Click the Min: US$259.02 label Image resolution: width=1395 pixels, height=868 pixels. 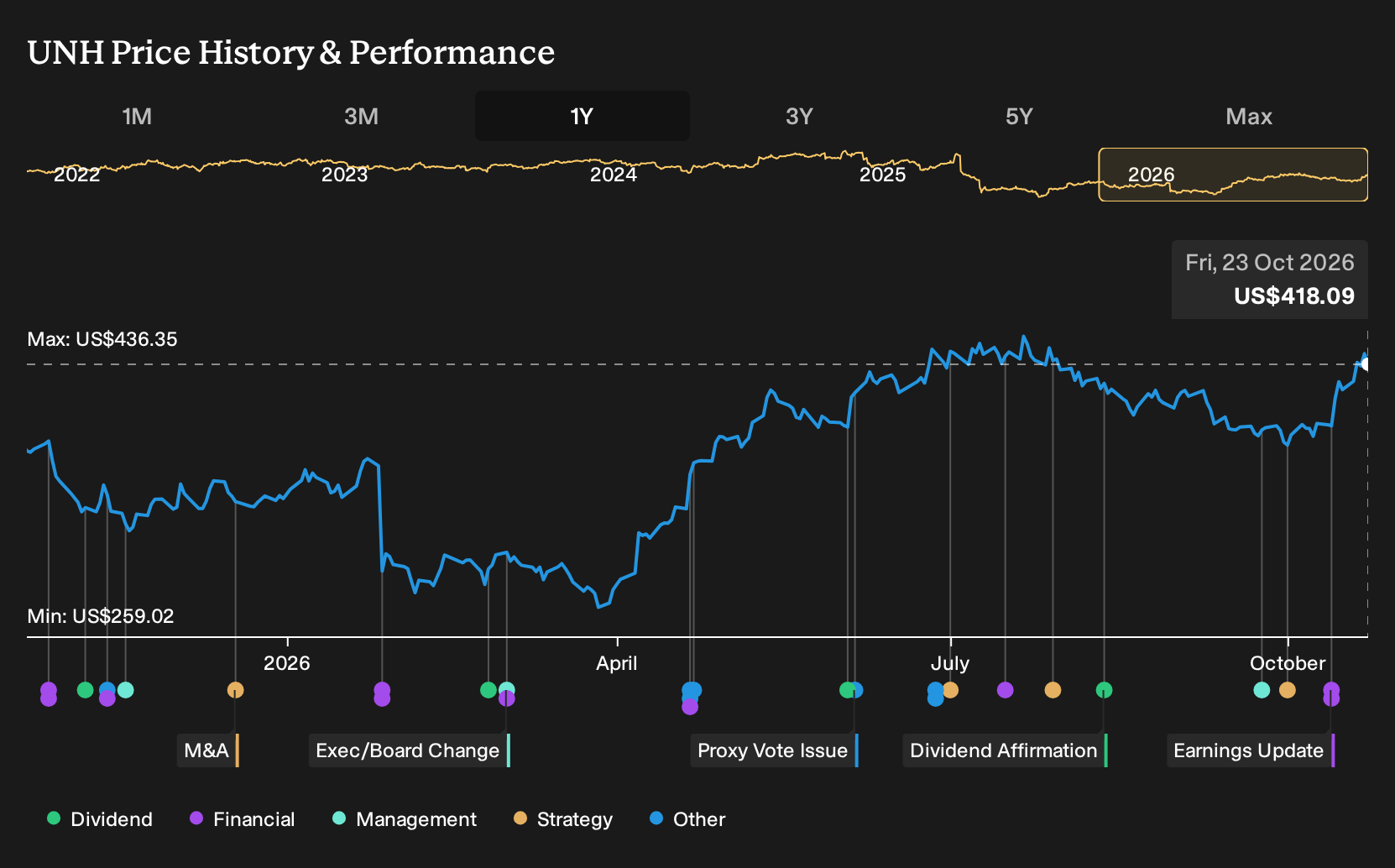click(x=101, y=616)
